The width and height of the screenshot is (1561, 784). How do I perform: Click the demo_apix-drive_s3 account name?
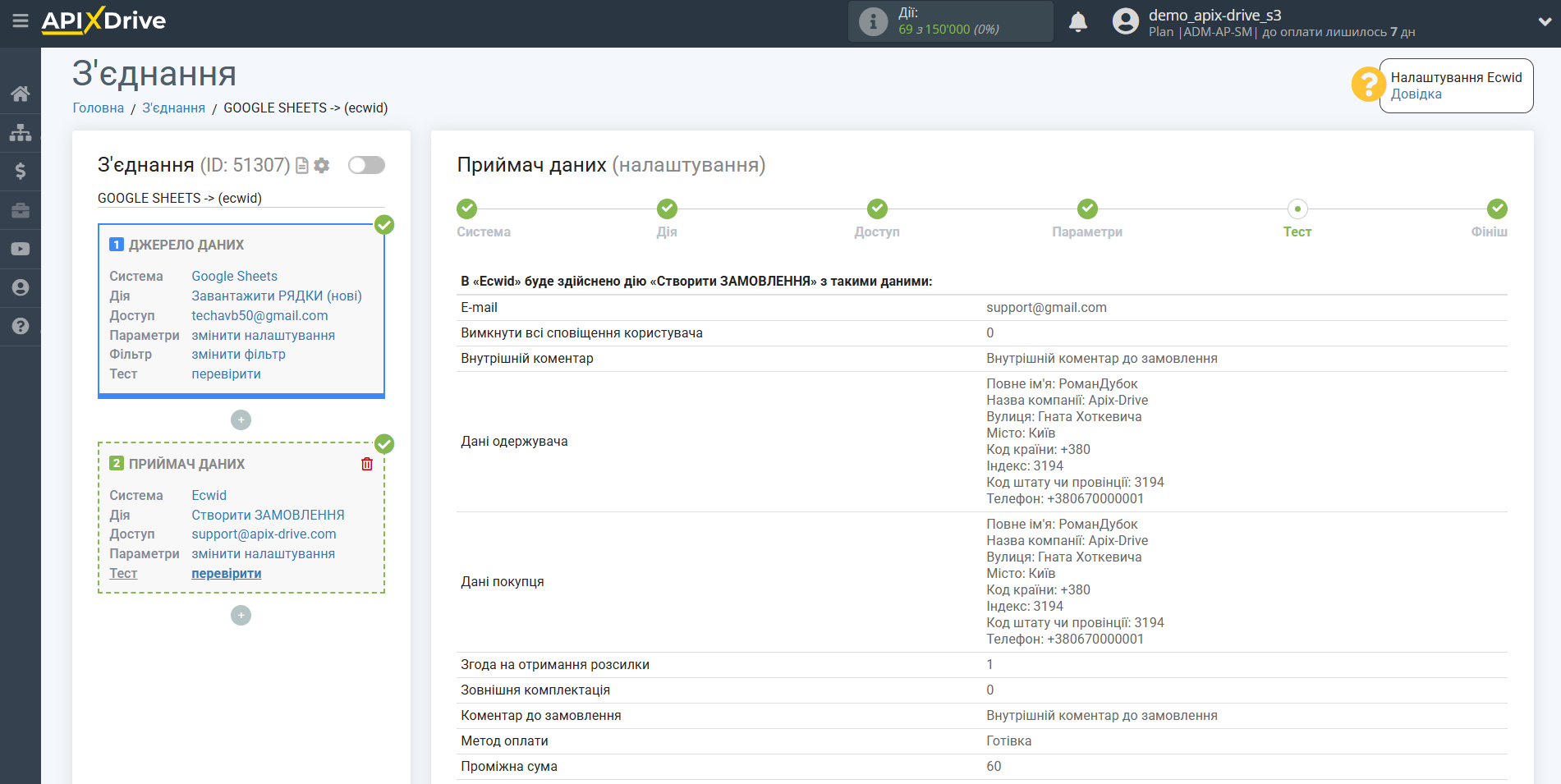(1214, 15)
